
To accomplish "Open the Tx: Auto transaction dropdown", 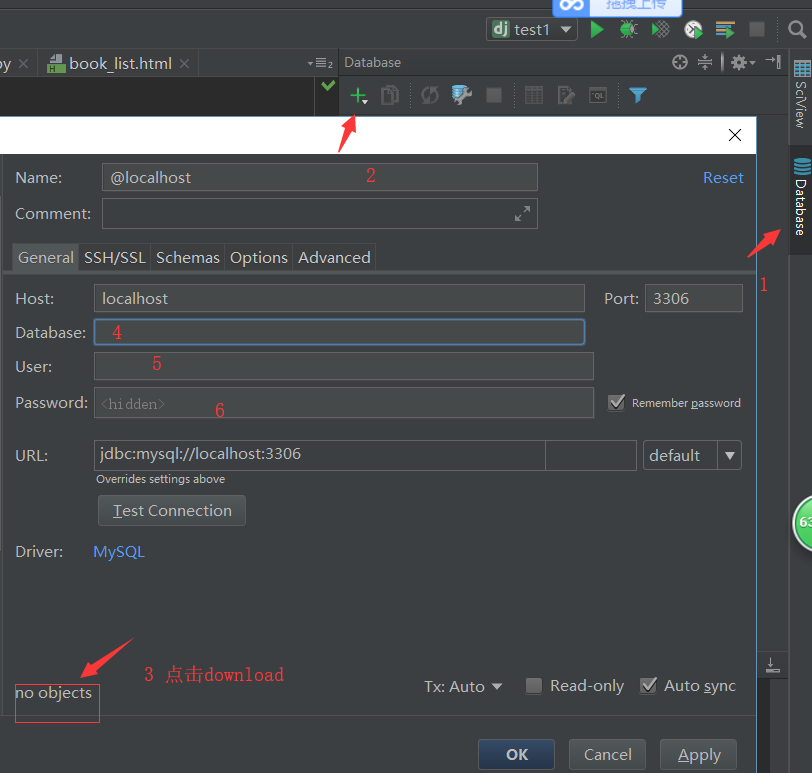I will (464, 687).
